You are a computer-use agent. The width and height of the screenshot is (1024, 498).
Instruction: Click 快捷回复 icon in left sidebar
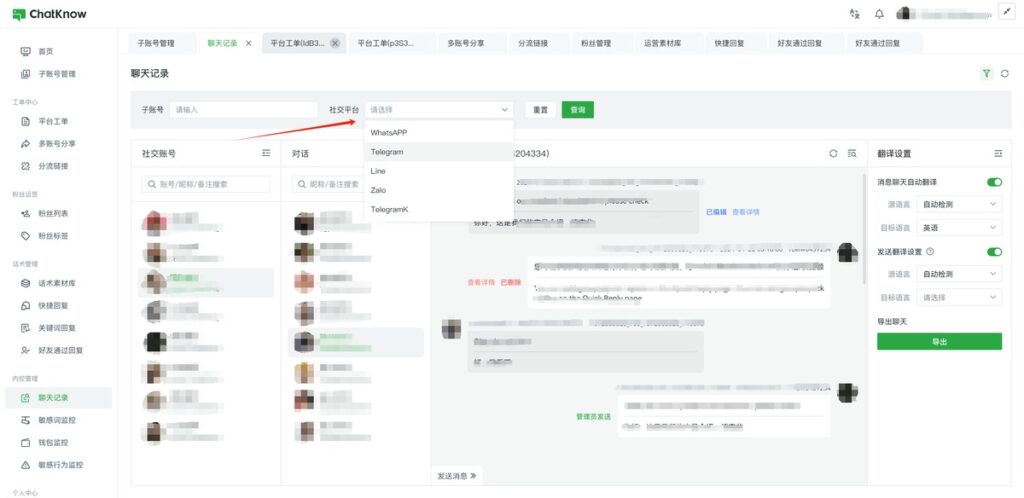coord(25,305)
